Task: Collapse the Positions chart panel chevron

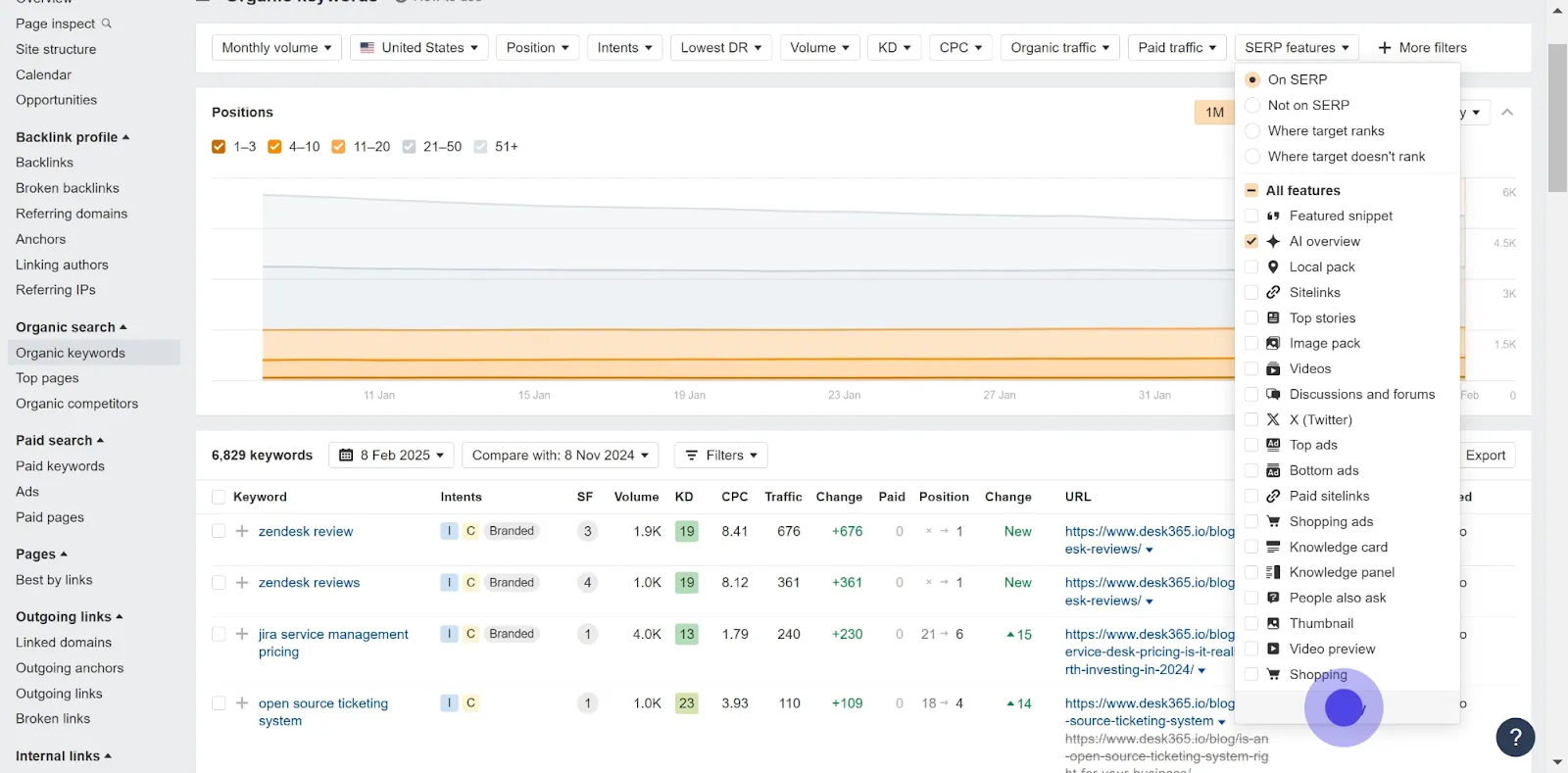Action: click(x=1507, y=113)
